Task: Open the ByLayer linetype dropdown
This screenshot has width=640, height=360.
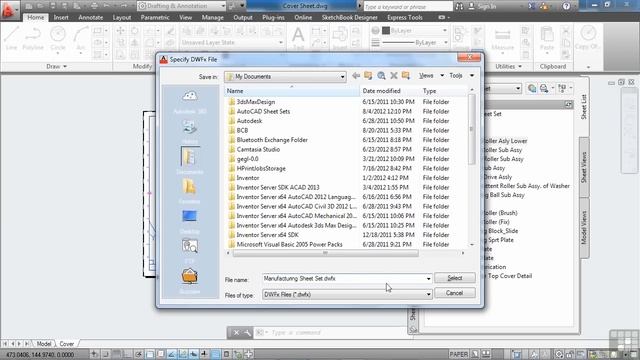Action: tap(415, 42)
